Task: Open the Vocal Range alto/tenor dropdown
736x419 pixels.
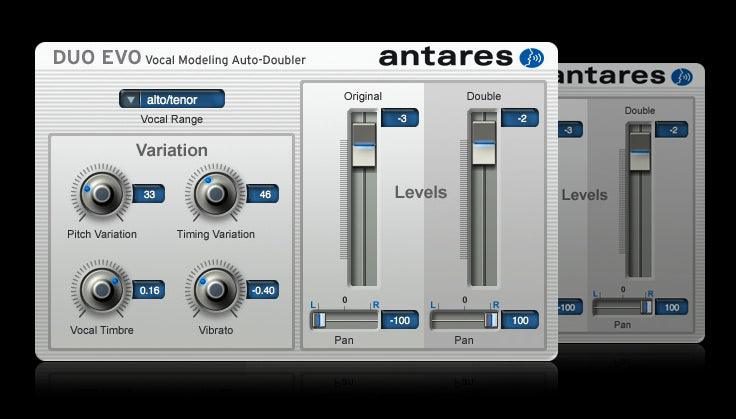Action: coord(172,99)
